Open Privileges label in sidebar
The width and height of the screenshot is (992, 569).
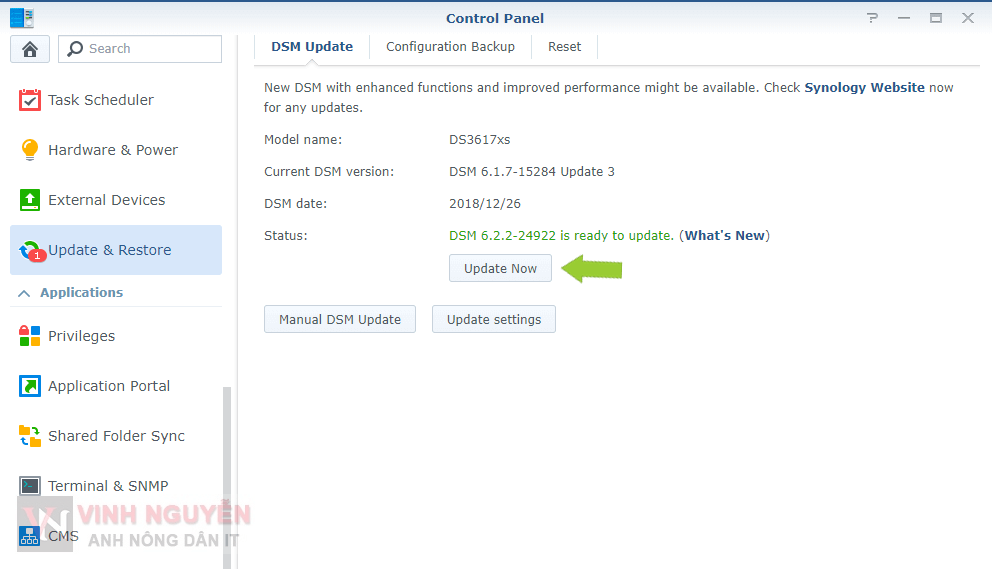pyautogui.click(x=82, y=336)
